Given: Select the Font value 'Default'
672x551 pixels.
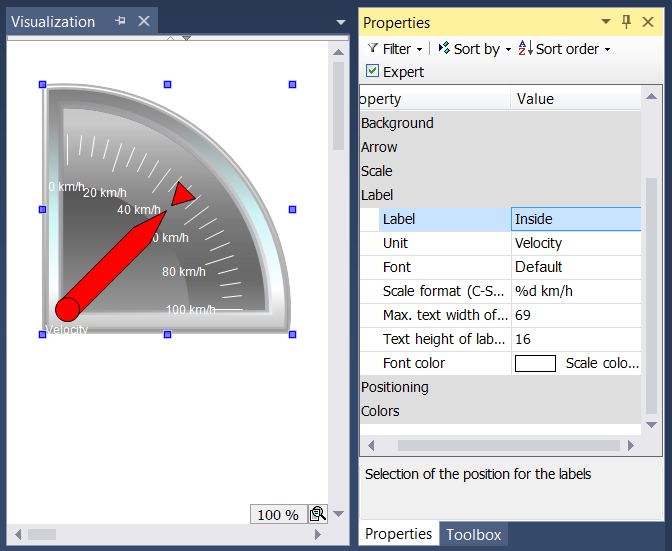Looking at the screenshot, I should [x=576, y=267].
